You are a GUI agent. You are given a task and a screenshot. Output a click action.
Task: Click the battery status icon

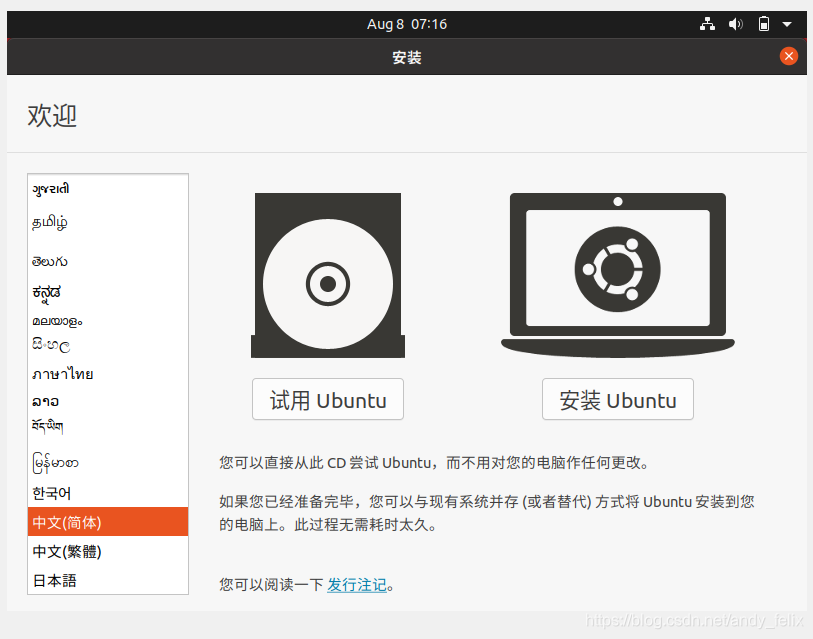click(764, 24)
